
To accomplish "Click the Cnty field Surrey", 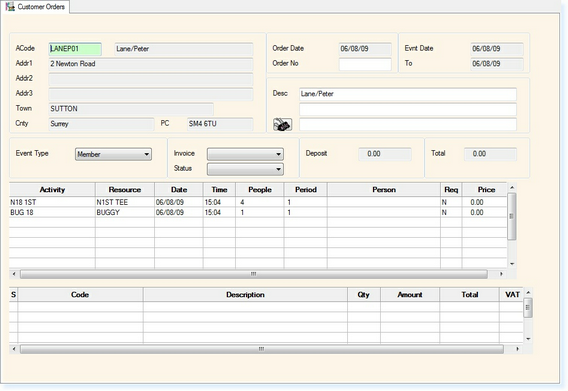I will click(x=101, y=124).
